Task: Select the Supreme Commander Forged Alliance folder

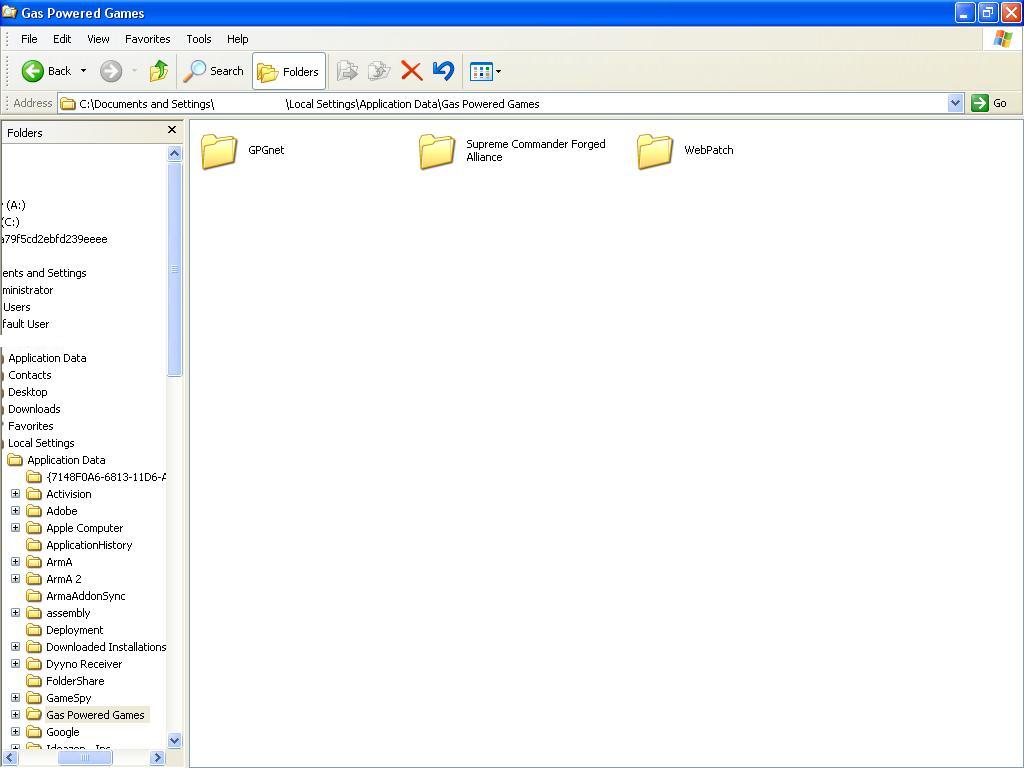Action: pyautogui.click(x=513, y=151)
